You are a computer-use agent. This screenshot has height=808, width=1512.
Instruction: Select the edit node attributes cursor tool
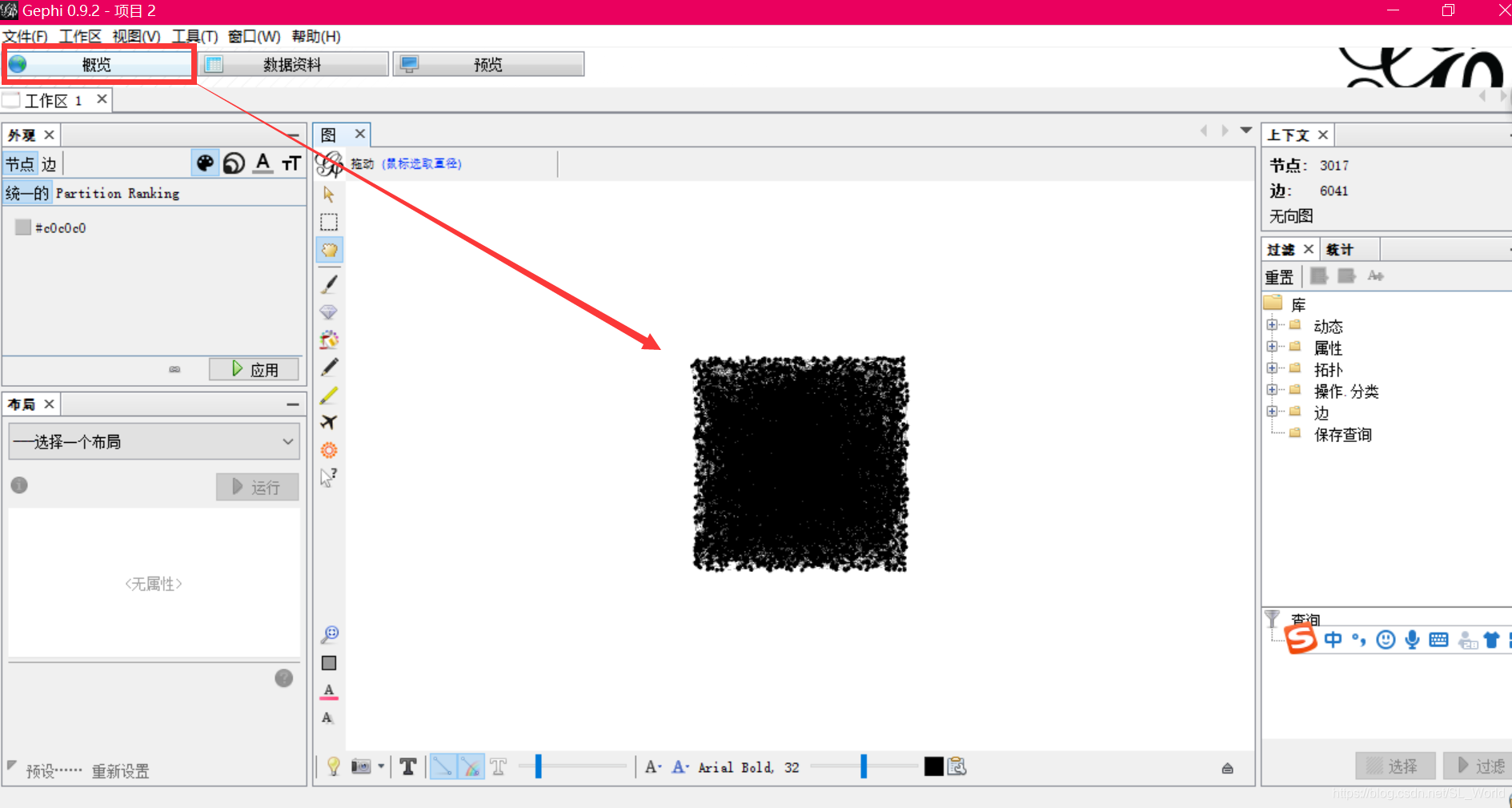point(329,477)
